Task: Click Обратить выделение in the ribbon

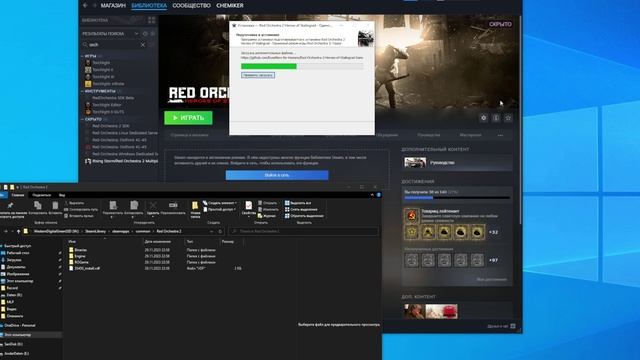Action: [304, 216]
